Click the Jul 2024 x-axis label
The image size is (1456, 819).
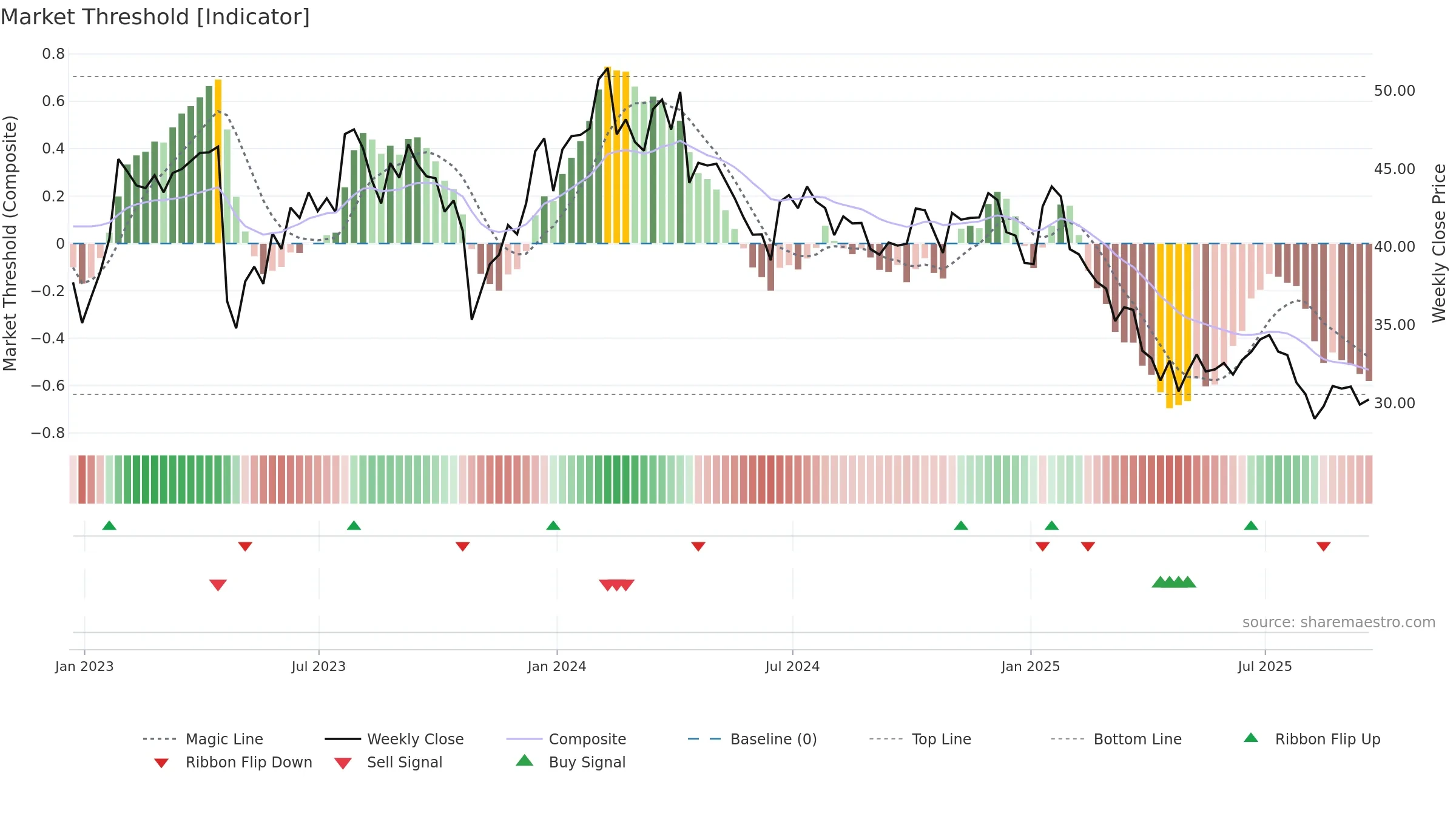792,666
